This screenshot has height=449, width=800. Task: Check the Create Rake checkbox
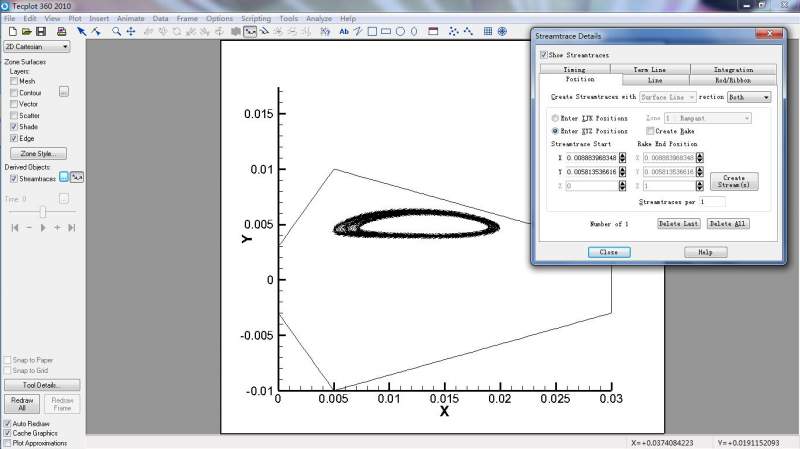point(650,131)
